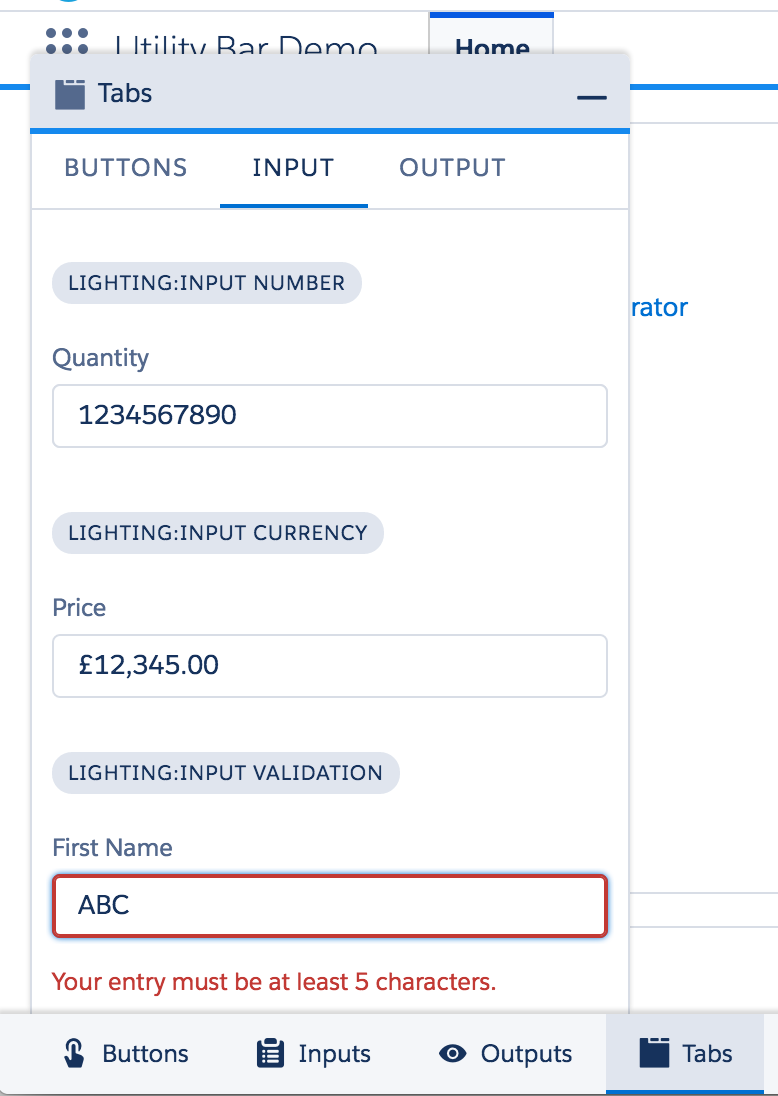This screenshot has height=1096, width=778.
Task: Click the LIGHTING:INPUT CURRENCY badge
Action: point(217,533)
